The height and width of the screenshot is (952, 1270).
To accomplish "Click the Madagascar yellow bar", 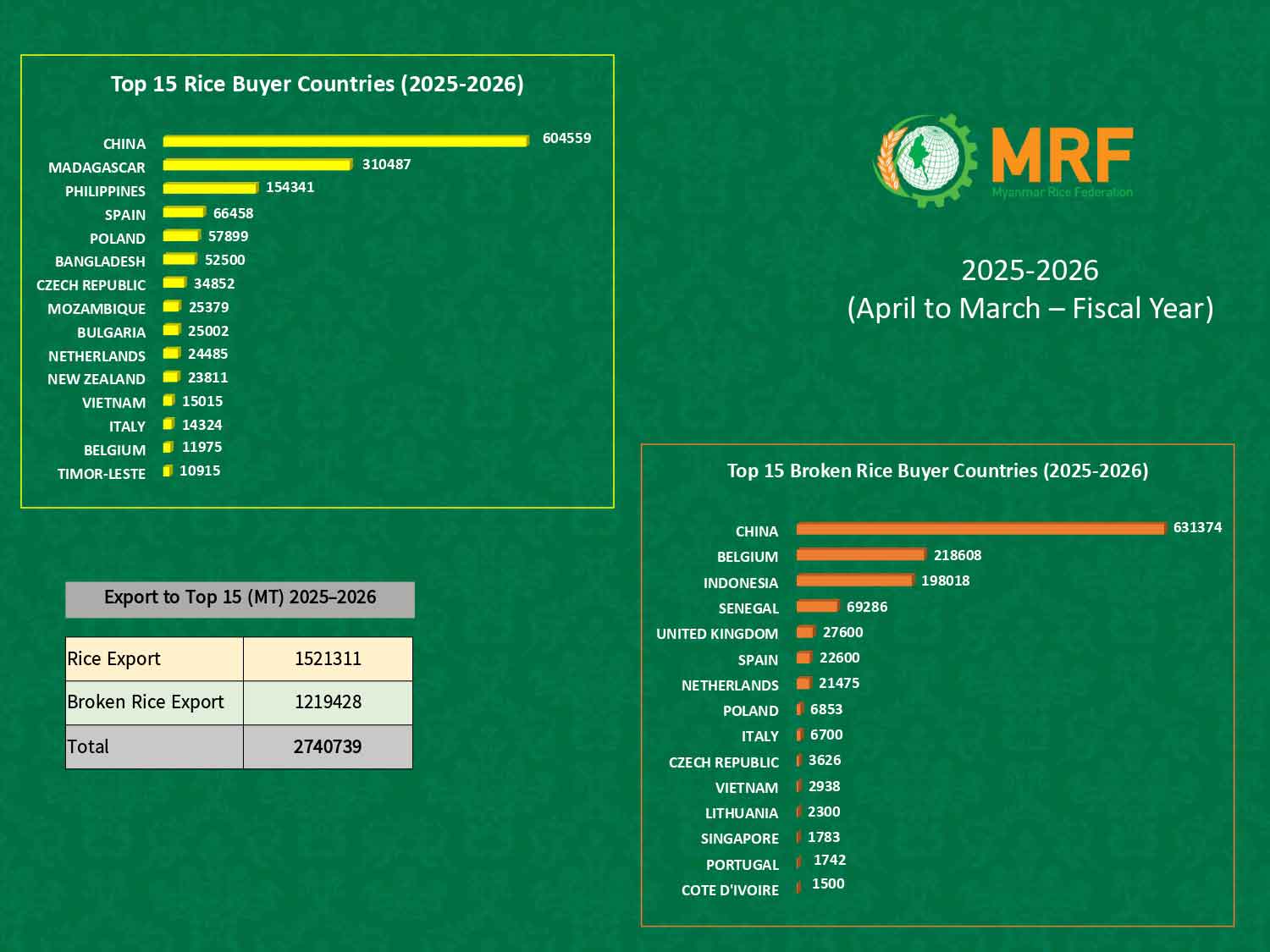I will 257,164.
